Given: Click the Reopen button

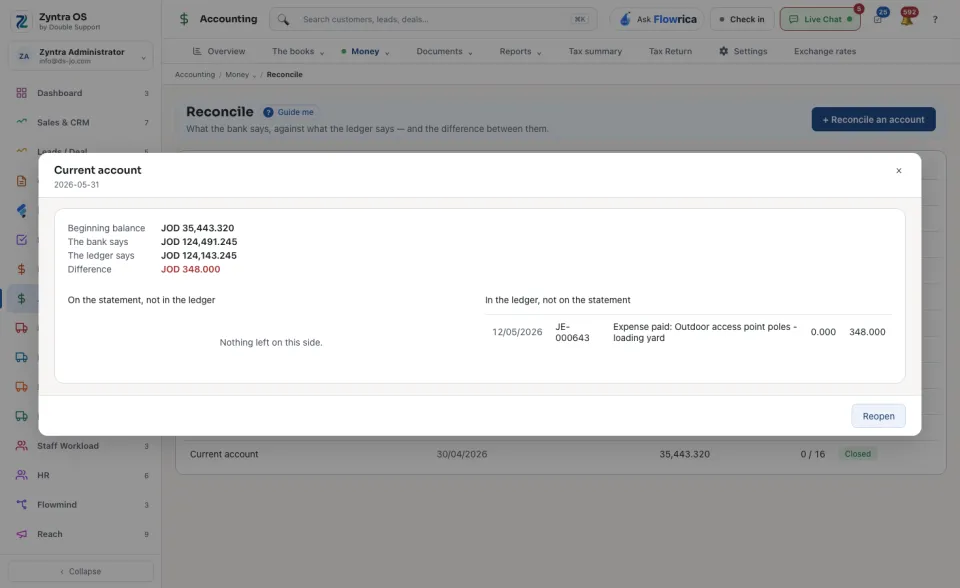Looking at the screenshot, I should point(878,416).
